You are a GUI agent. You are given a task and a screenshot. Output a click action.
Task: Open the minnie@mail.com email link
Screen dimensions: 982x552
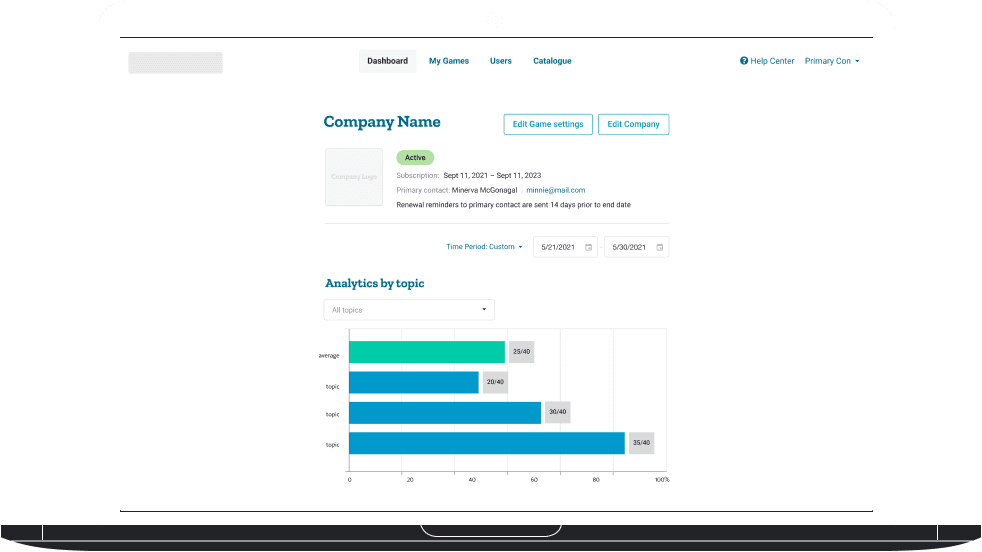tap(556, 190)
